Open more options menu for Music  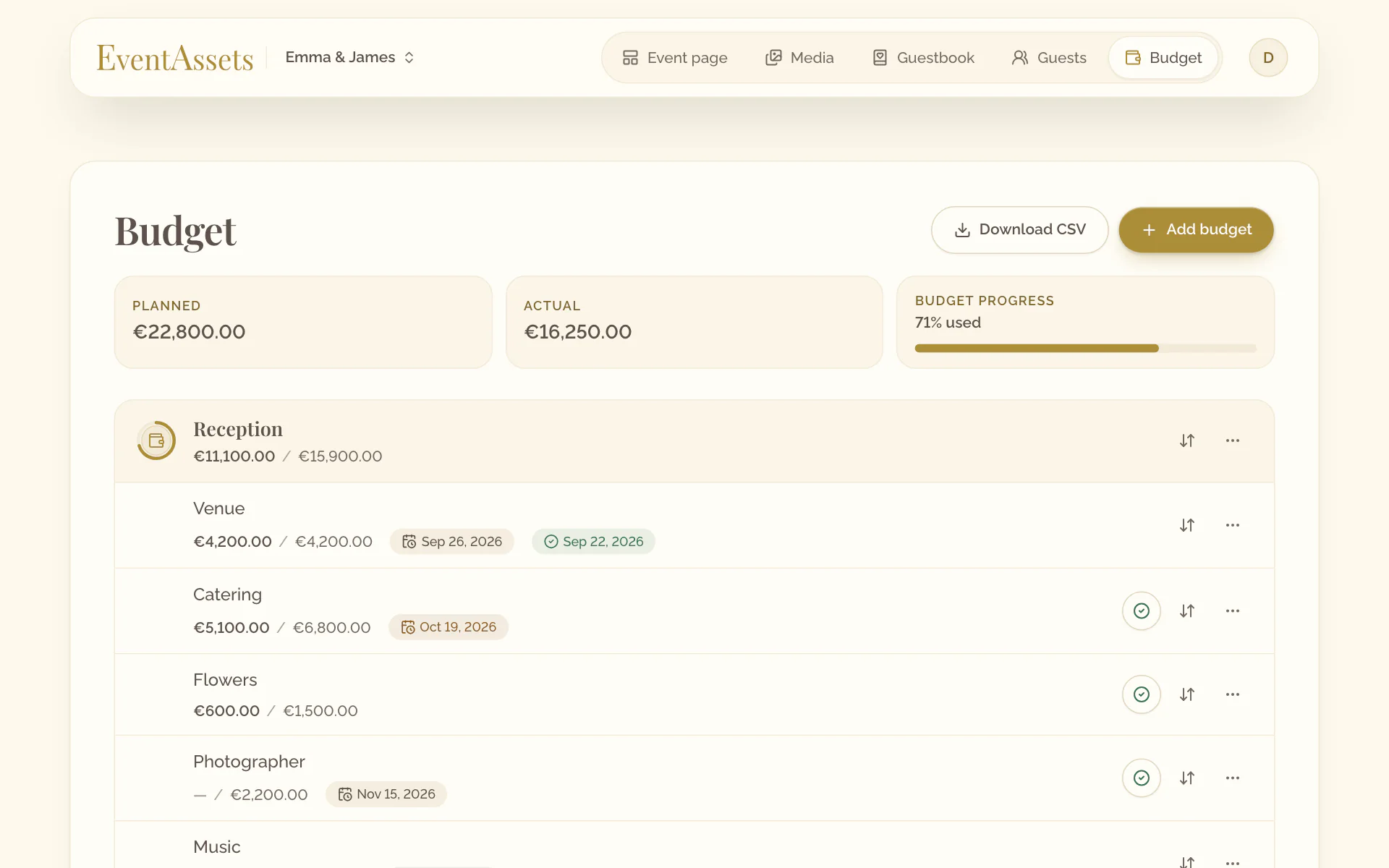[x=1233, y=862]
